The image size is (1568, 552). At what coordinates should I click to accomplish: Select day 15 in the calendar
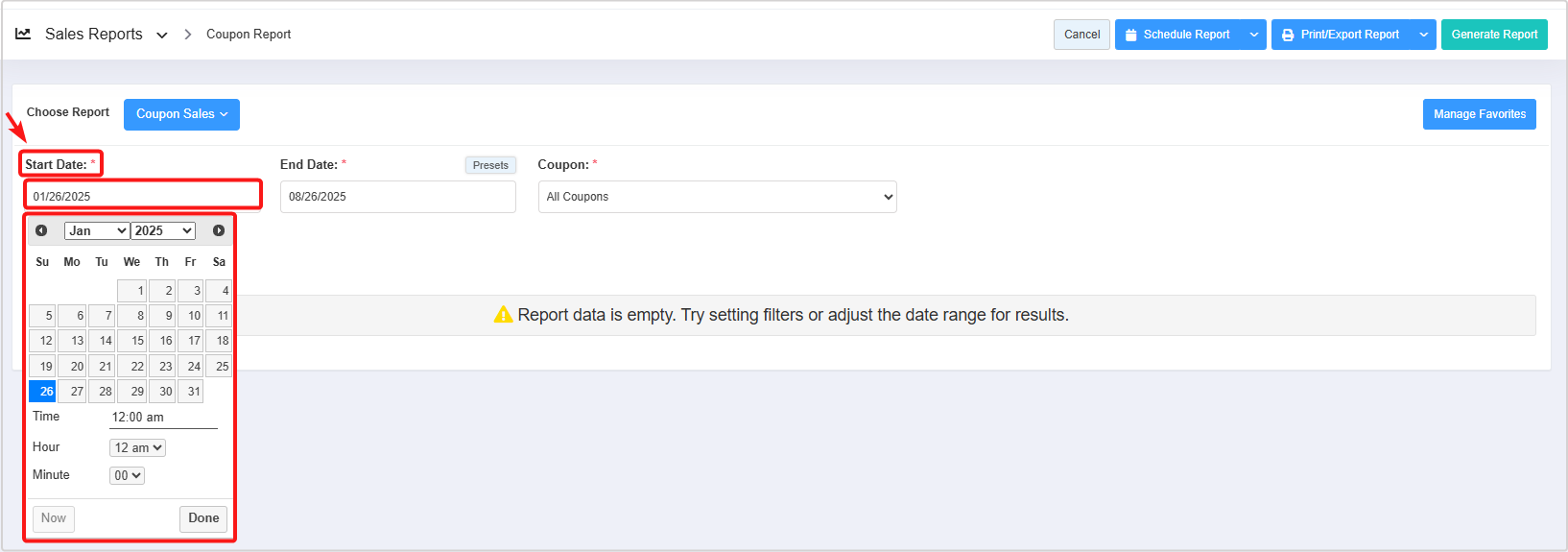pyautogui.click(x=132, y=341)
